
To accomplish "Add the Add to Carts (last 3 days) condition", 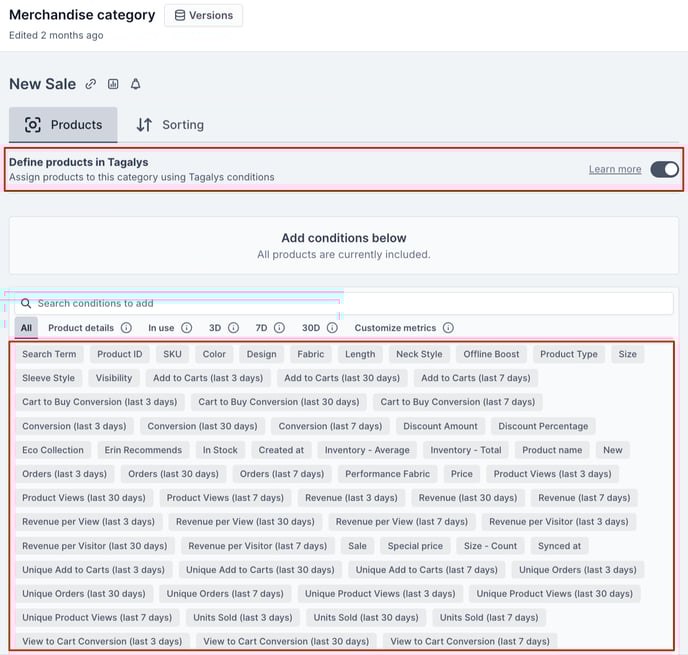I will [x=208, y=378].
